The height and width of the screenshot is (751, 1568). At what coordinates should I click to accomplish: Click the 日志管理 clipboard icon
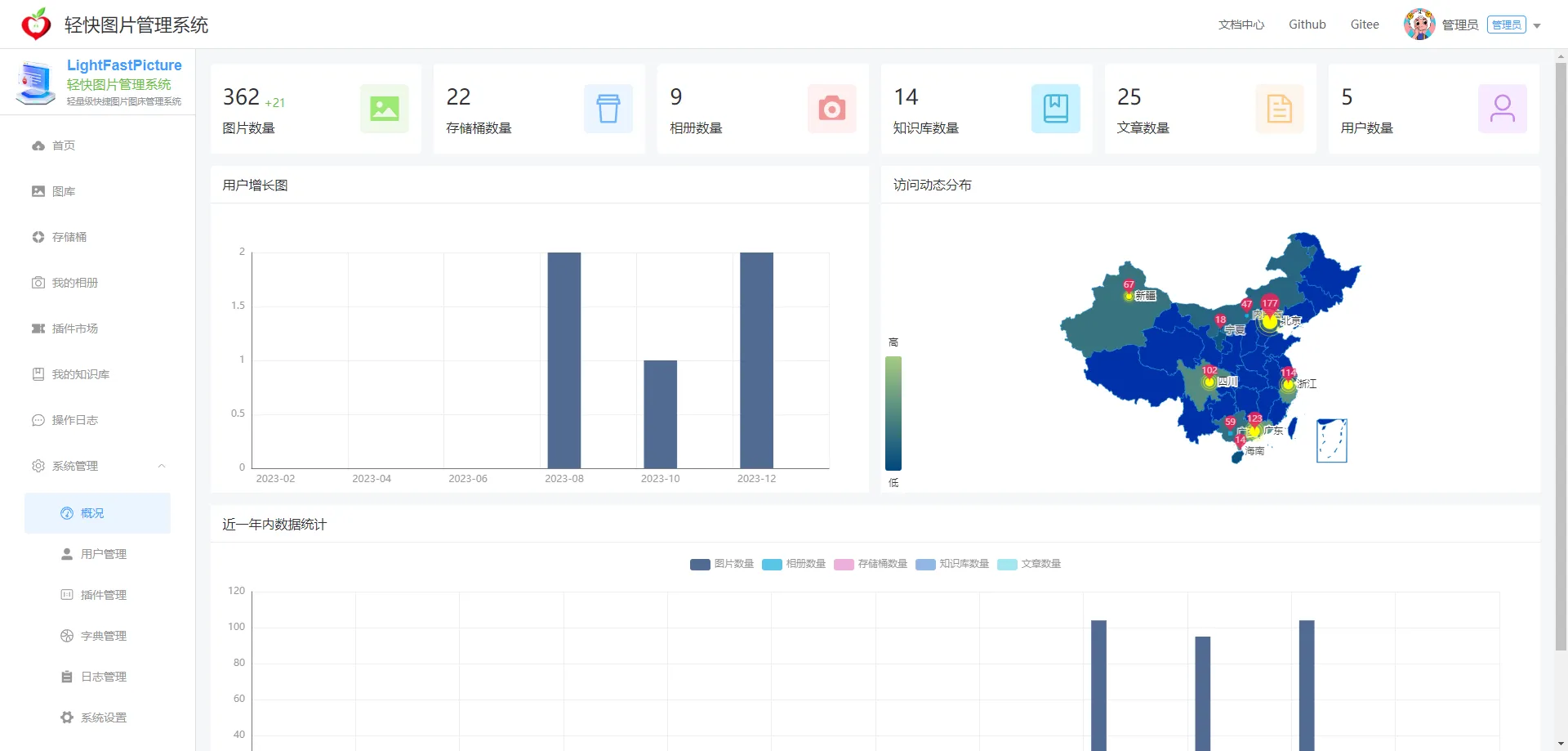(67, 677)
